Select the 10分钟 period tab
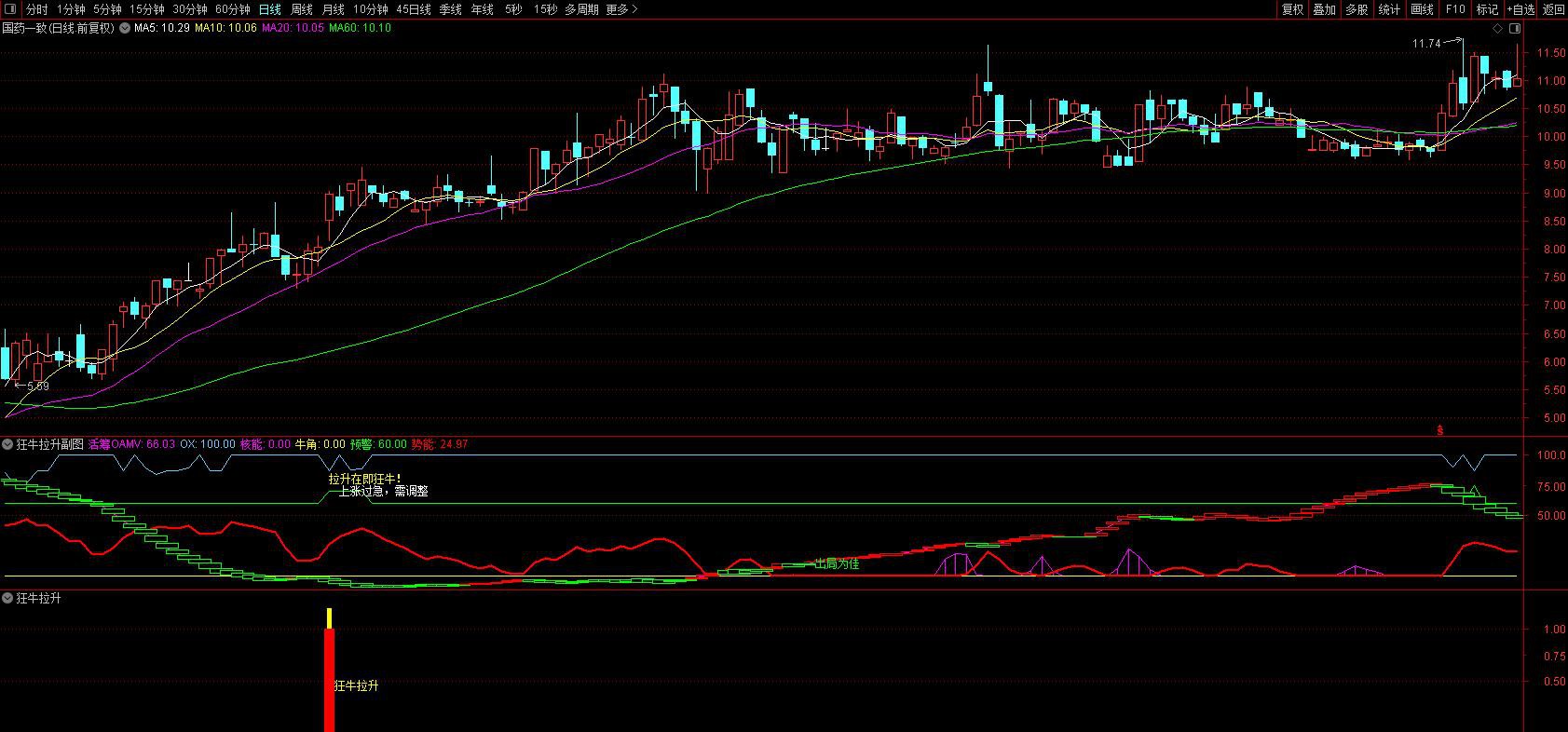The height and width of the screenshot is (732, 1568). point(370,9)
